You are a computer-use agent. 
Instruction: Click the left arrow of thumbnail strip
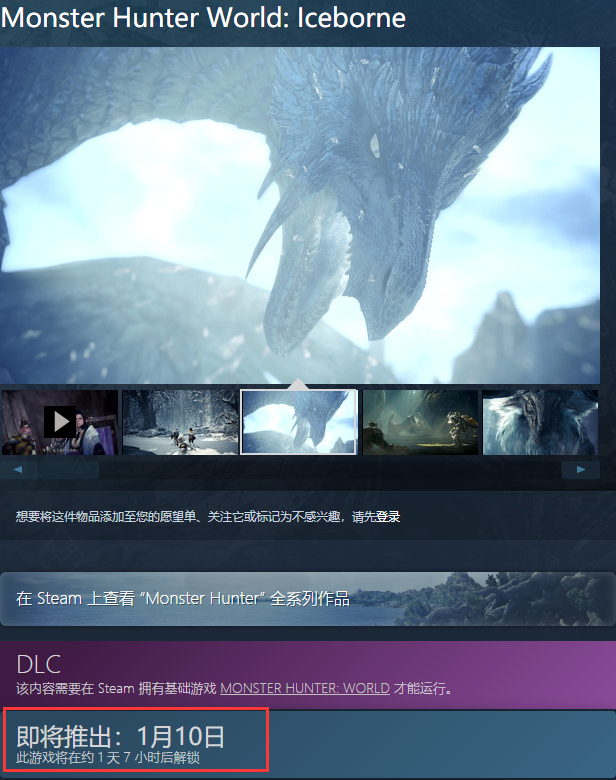[18, 470]
